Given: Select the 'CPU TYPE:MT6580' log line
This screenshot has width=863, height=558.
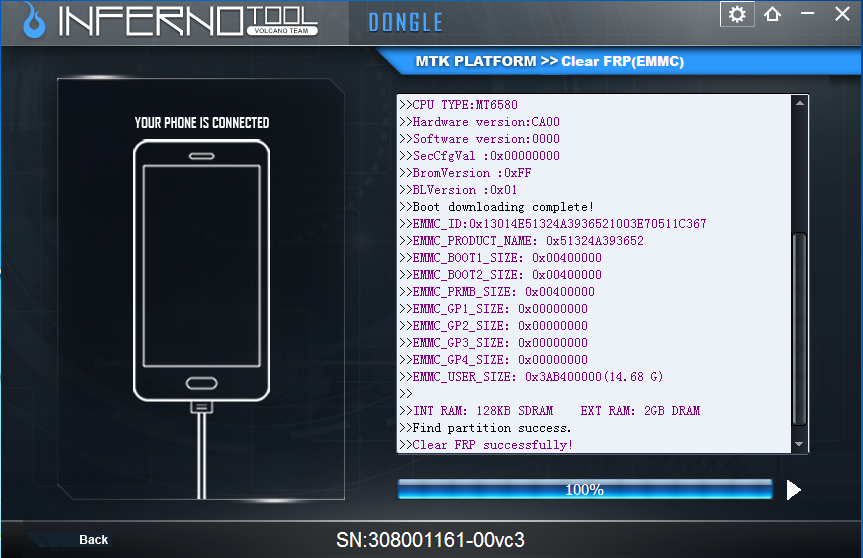Looking at the screenshot, I should [458, 105].
